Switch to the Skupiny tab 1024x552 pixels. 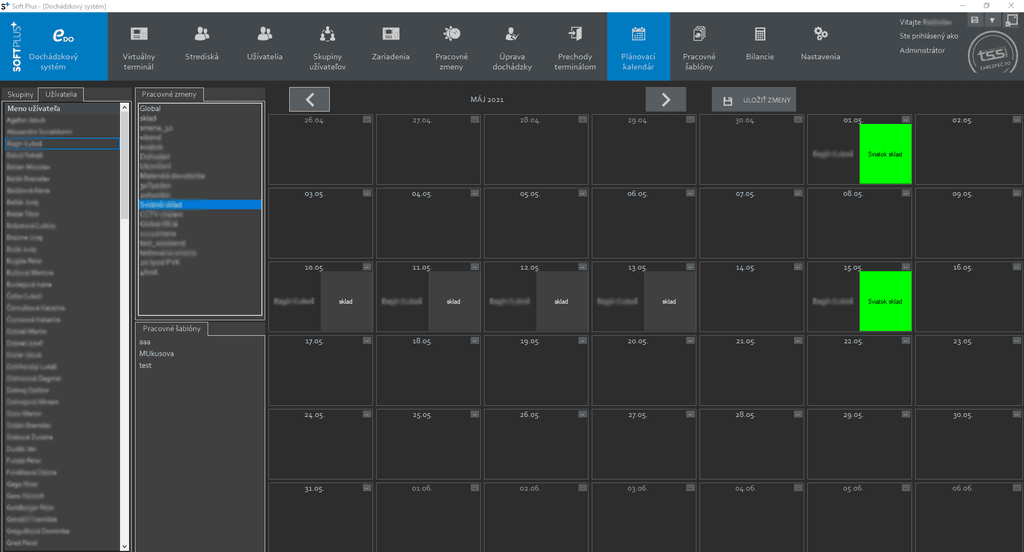click(20, 94)
